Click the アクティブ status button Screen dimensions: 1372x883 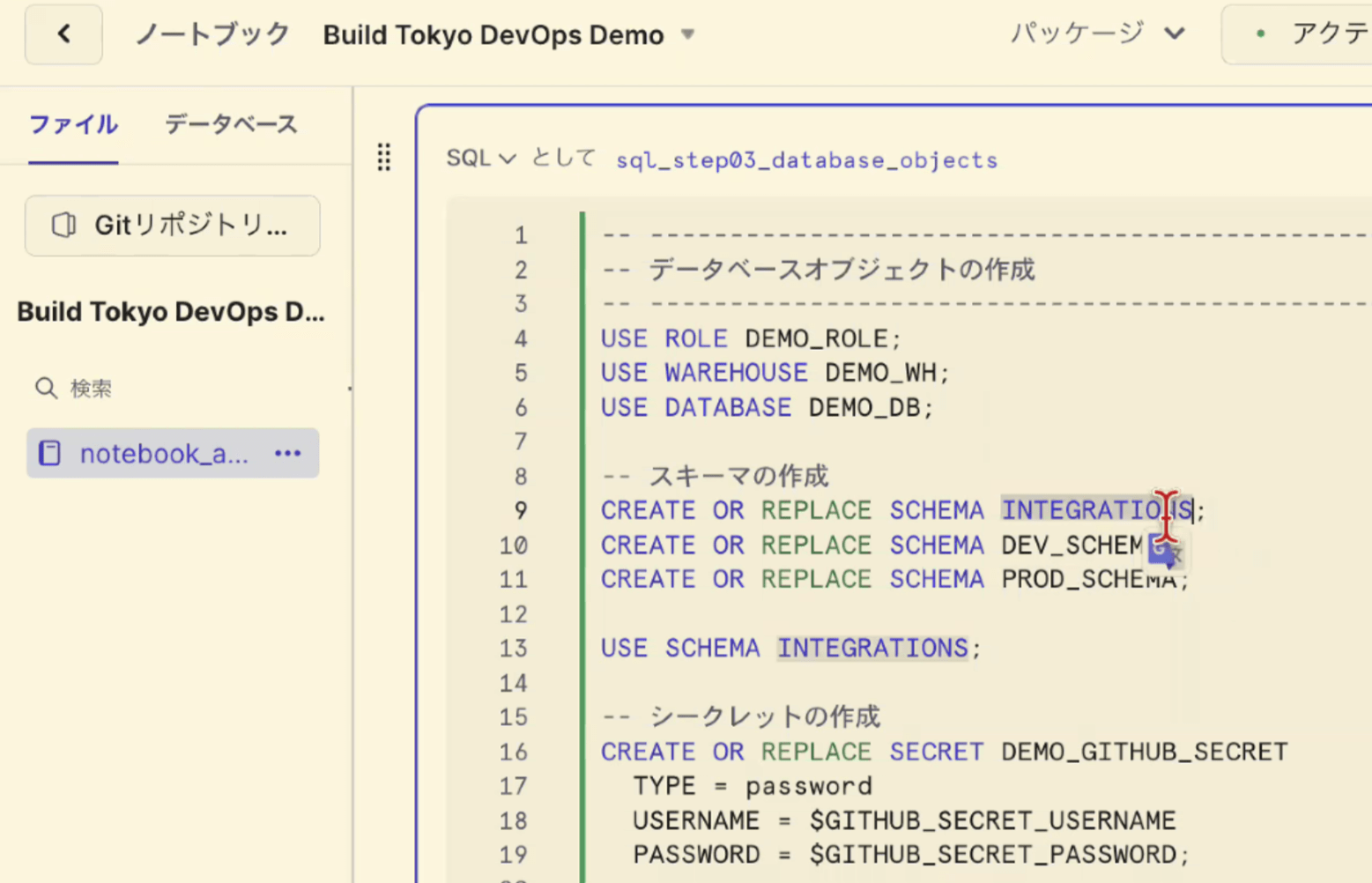tap(1297, 34)
